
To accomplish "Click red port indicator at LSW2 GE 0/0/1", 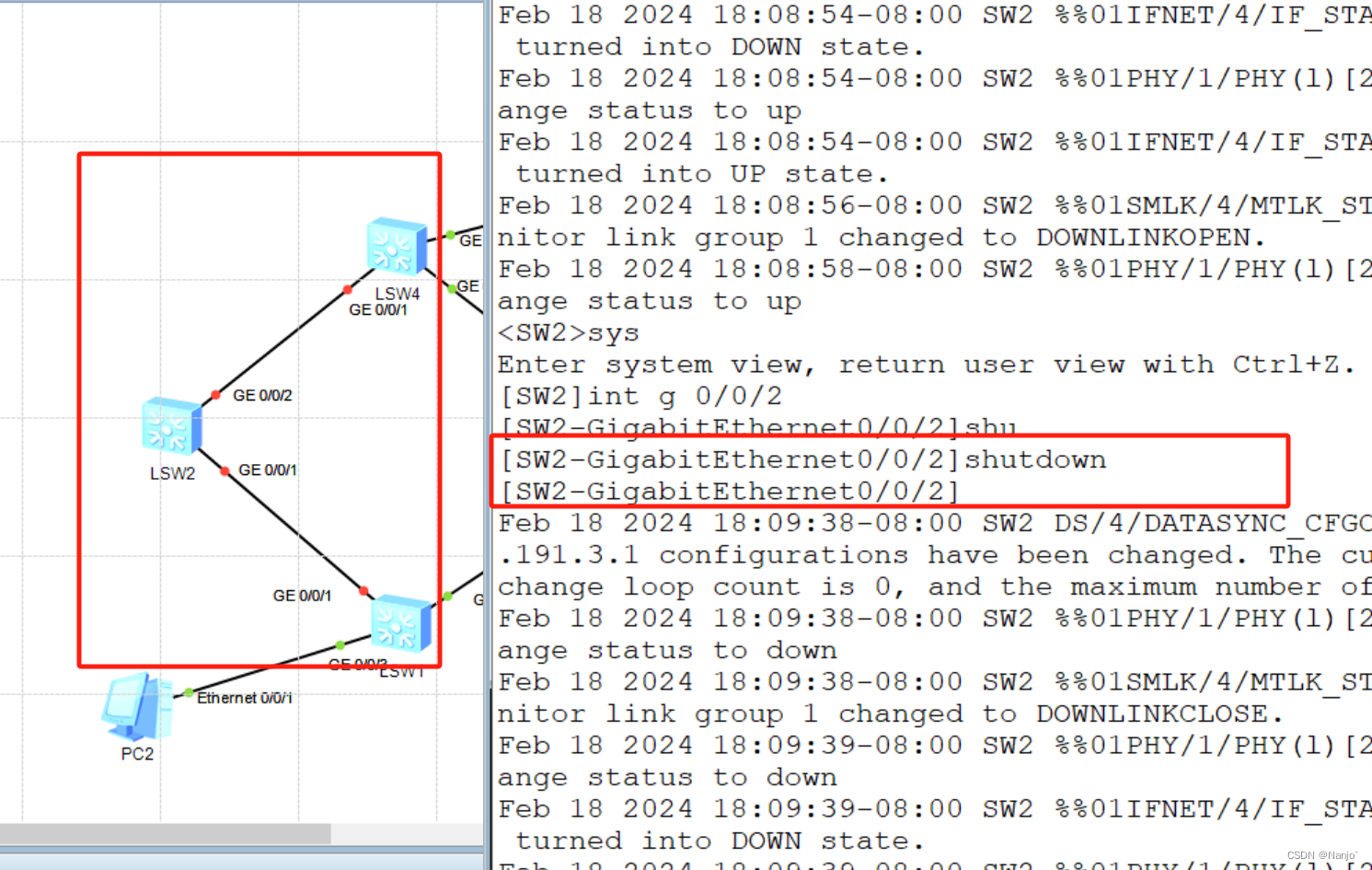I will coord(225,471).
